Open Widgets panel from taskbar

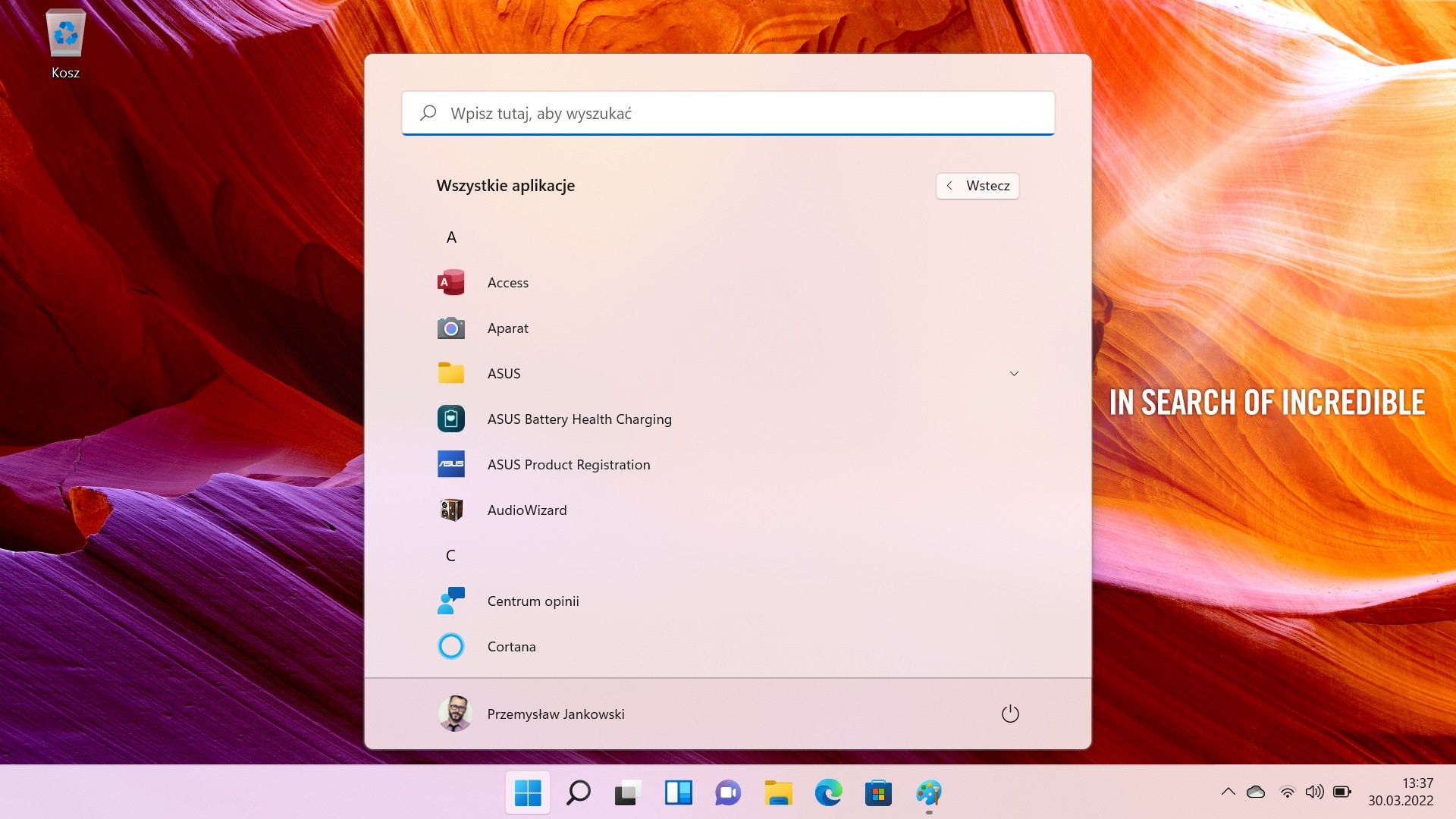[x=679, y=793]
